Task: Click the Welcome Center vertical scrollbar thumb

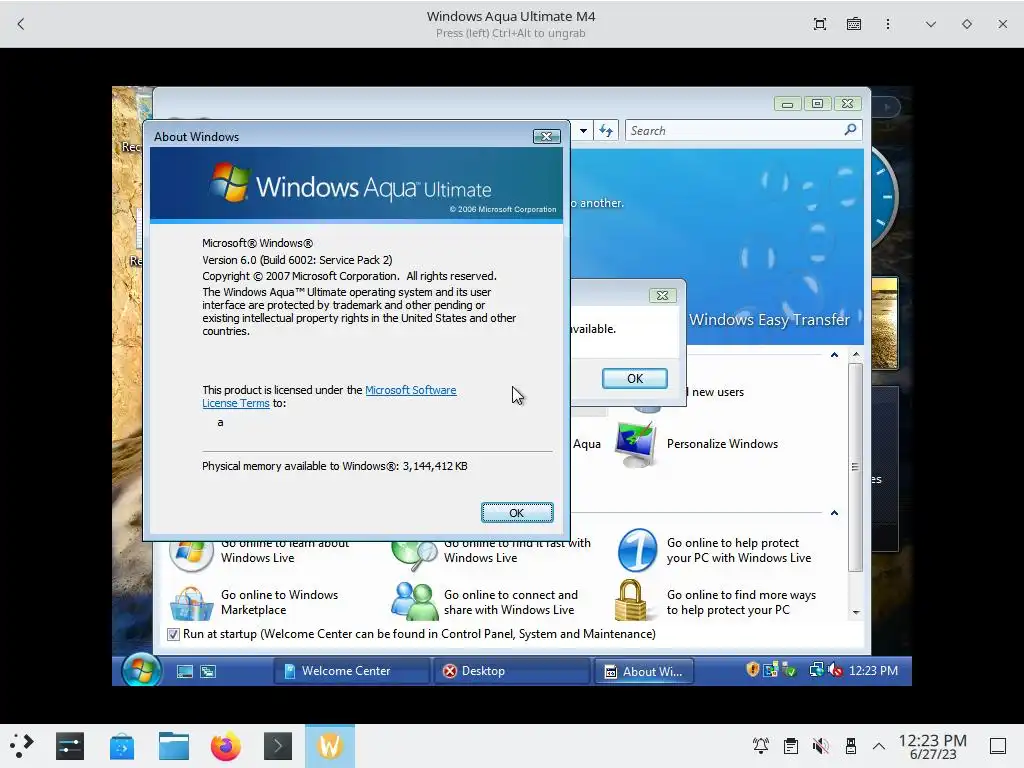Action: click(x=856, y=467)
